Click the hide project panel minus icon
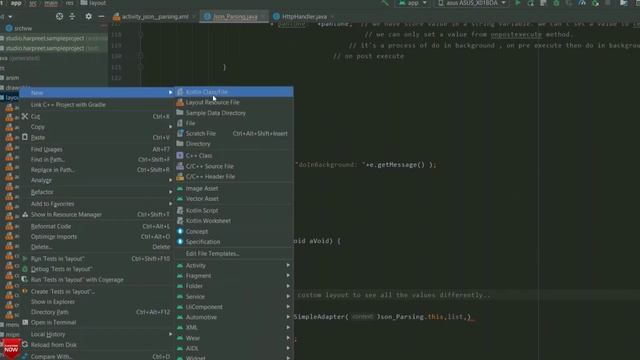 coord(101,16)
